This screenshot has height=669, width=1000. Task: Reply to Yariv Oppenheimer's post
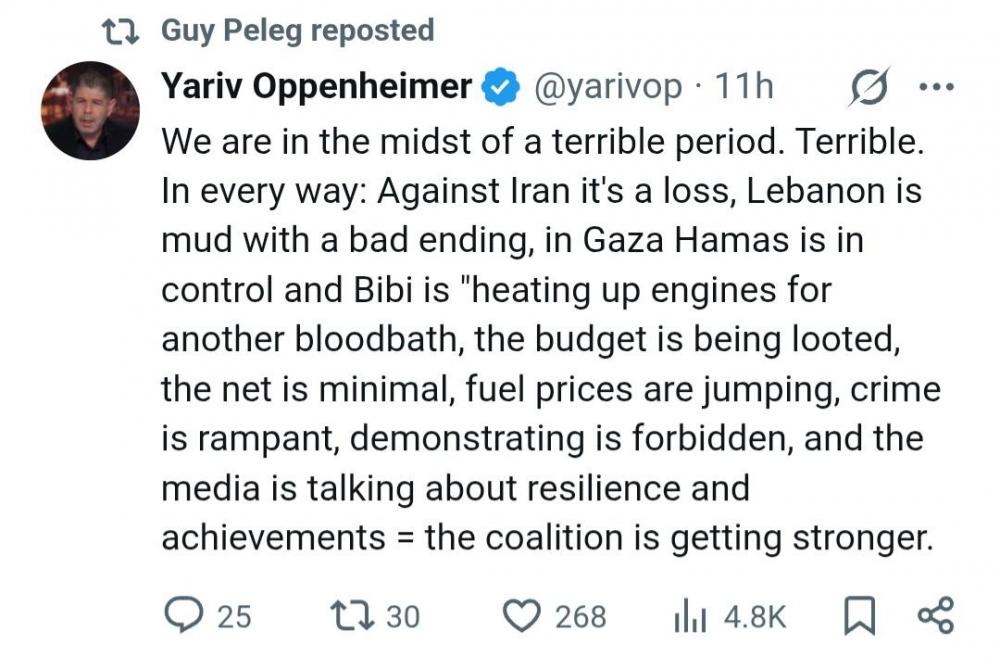[184, 616]
